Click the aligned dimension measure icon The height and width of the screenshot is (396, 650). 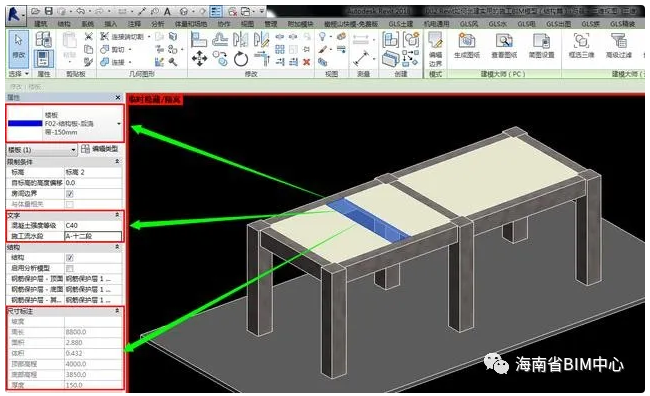click(x=361, y=59)
